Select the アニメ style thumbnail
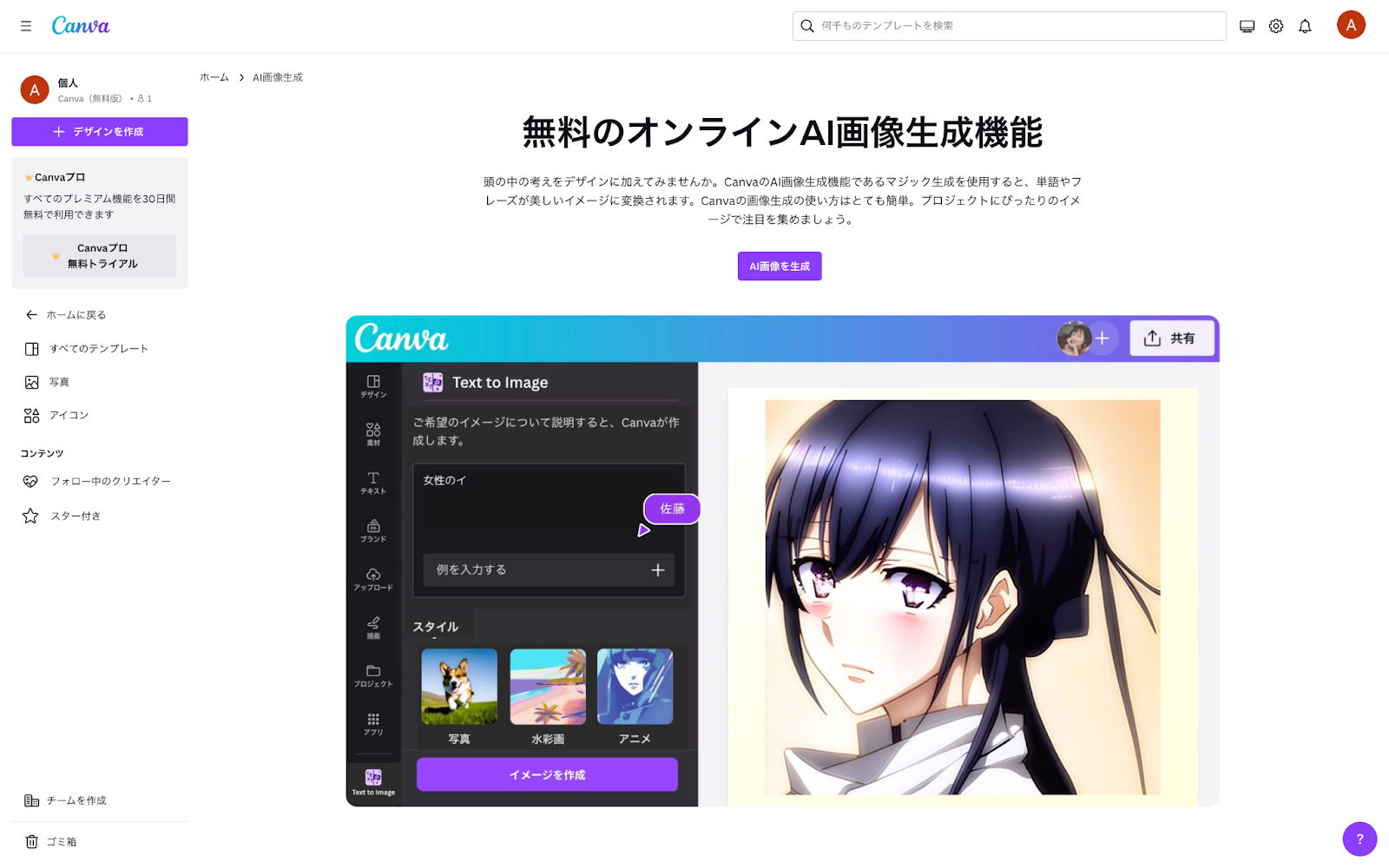Viewport: 1389px width, 868px height. click(x=635, y=687)
